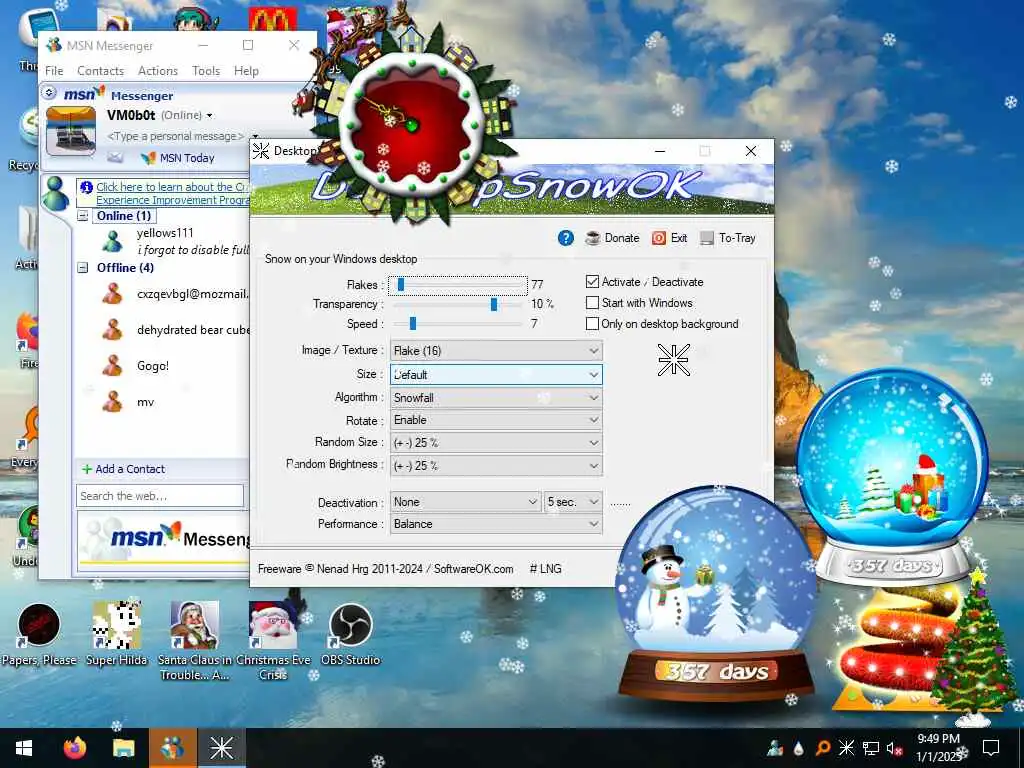Click the Speed slider

(x=458, y=323)
